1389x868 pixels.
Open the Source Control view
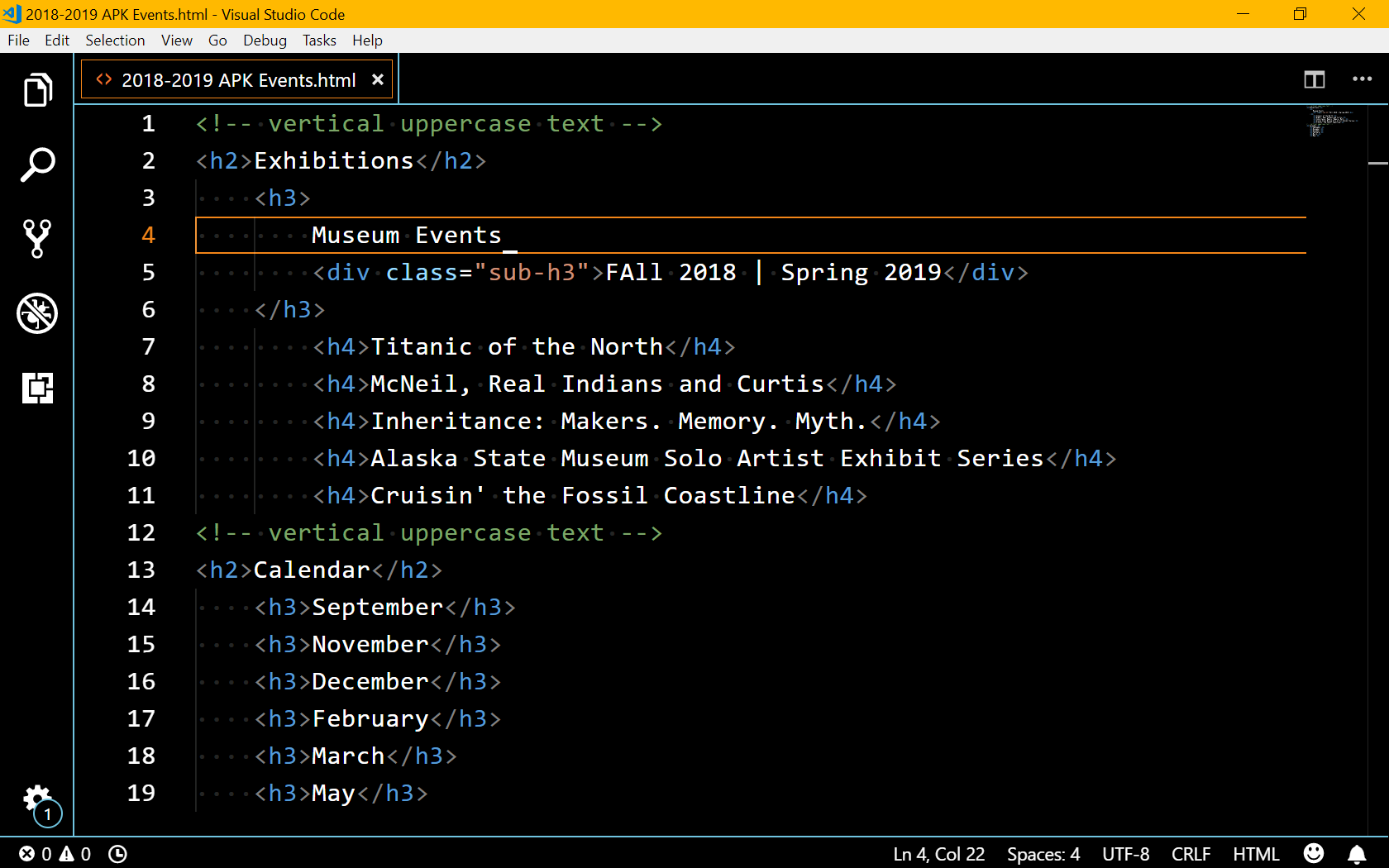tap(37, 239)
